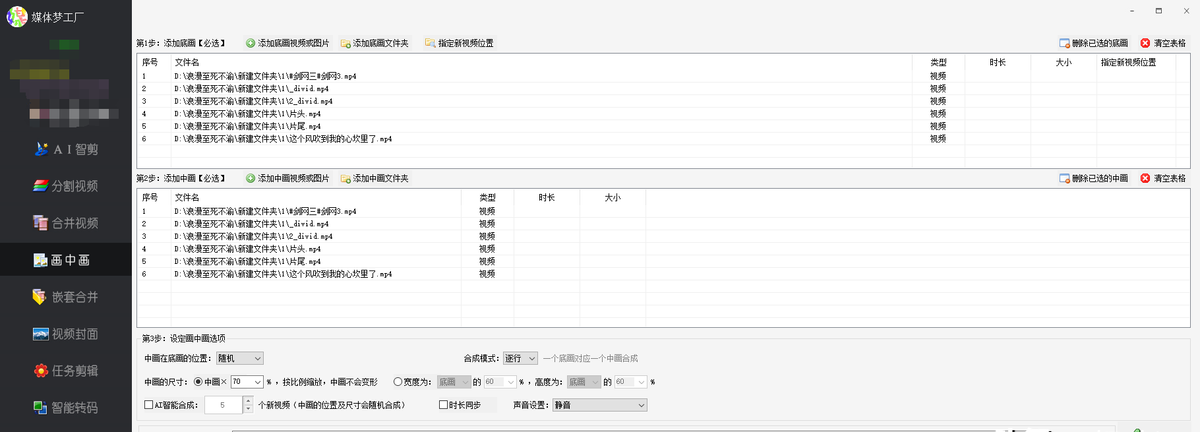Viewport: 1200px width, 432px height.
Task: Switch to 合并视频 in the sidebar
Action: (66, 222)
